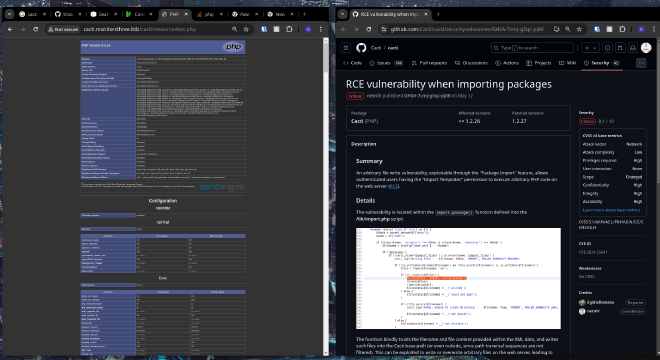The image size is (660, 360).
Task: Open zoom control in right window address bar
Action: point(568,29)
